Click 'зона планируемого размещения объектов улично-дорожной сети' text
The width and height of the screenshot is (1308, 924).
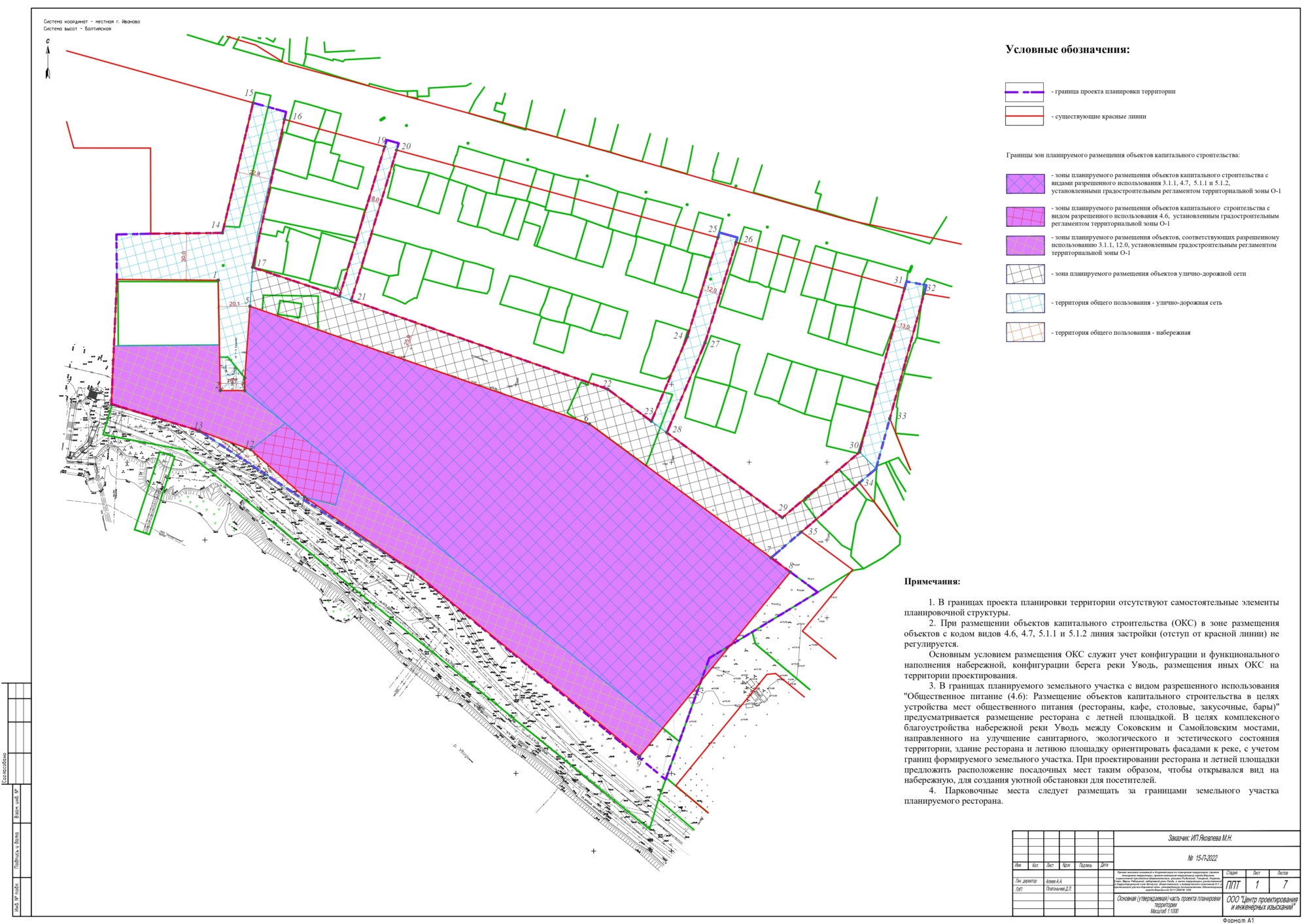tap(1148, 274)
